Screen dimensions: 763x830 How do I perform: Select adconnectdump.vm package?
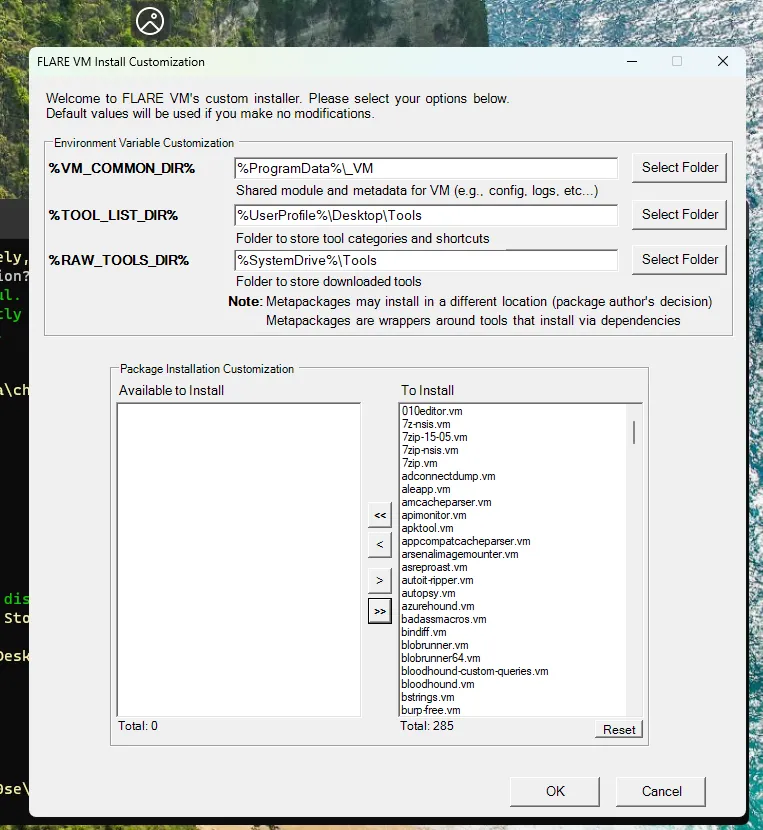point(448,476)
